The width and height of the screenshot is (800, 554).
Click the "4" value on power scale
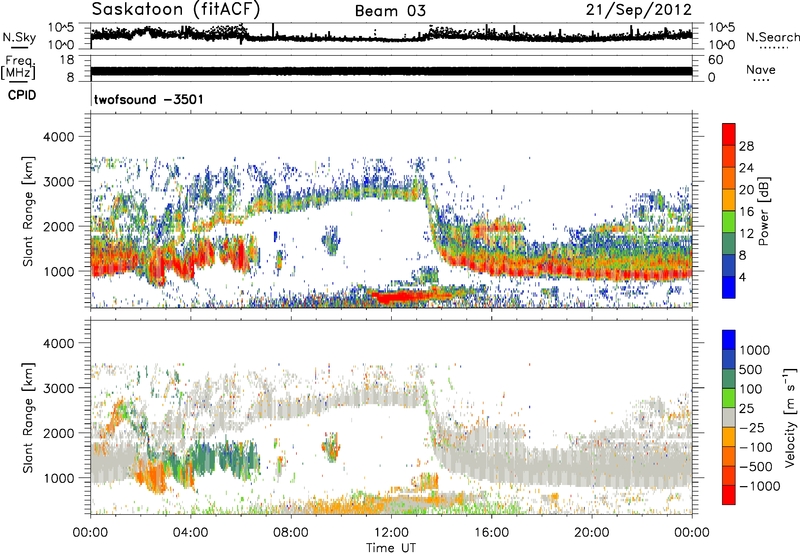[x=742, y=278]
